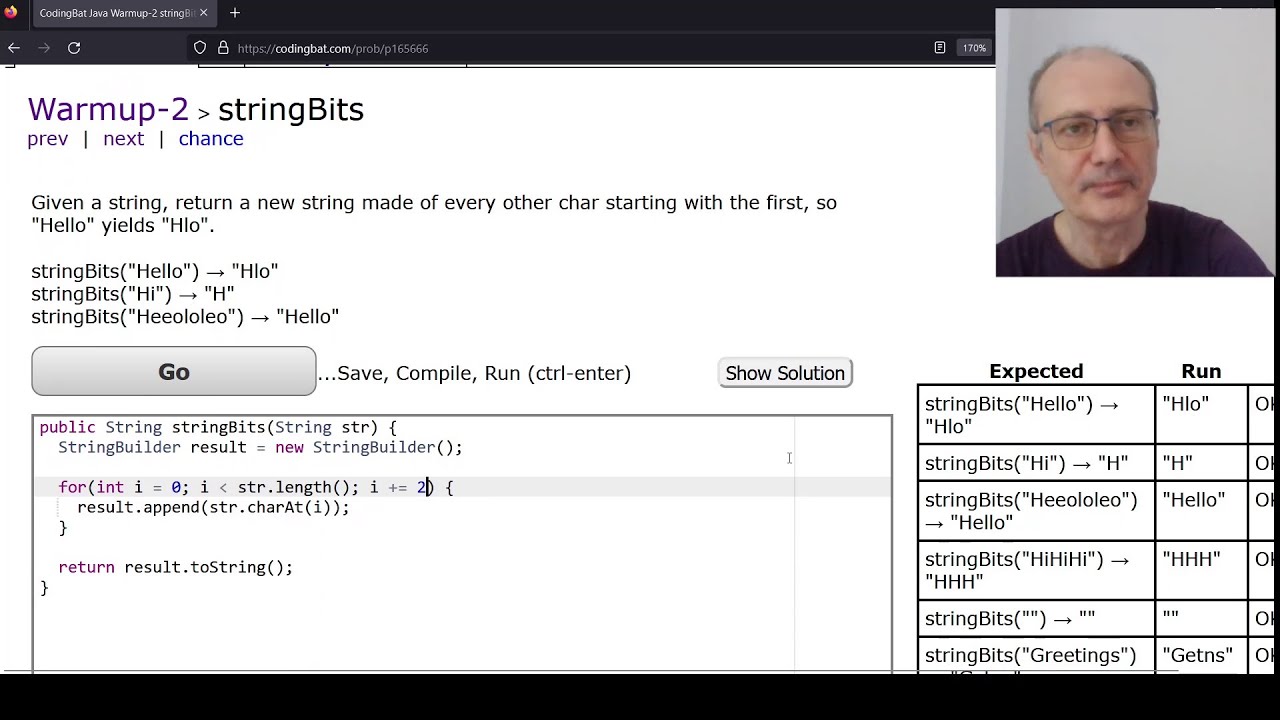Go to the next problem
Screen dimensions: 1280x720
click(123, 139)
